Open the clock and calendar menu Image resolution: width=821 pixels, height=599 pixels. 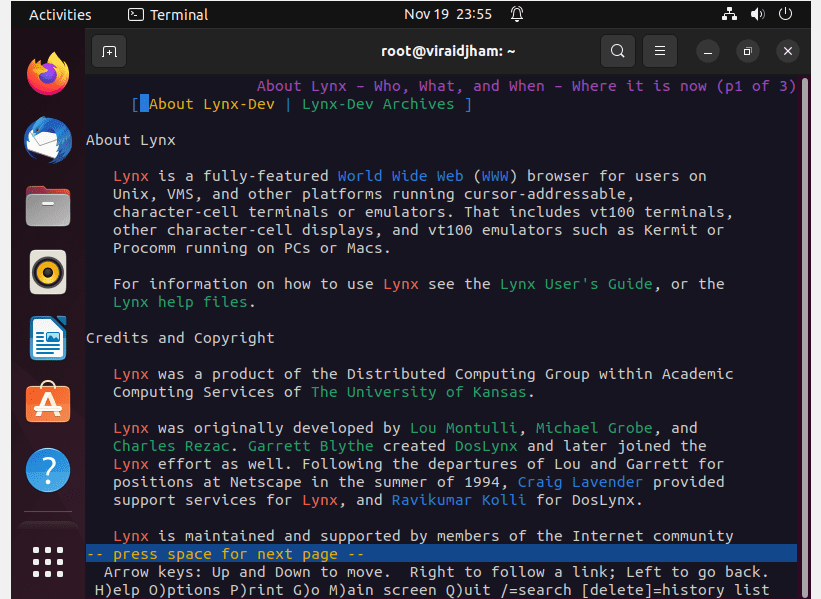click(x=448, y=14)
